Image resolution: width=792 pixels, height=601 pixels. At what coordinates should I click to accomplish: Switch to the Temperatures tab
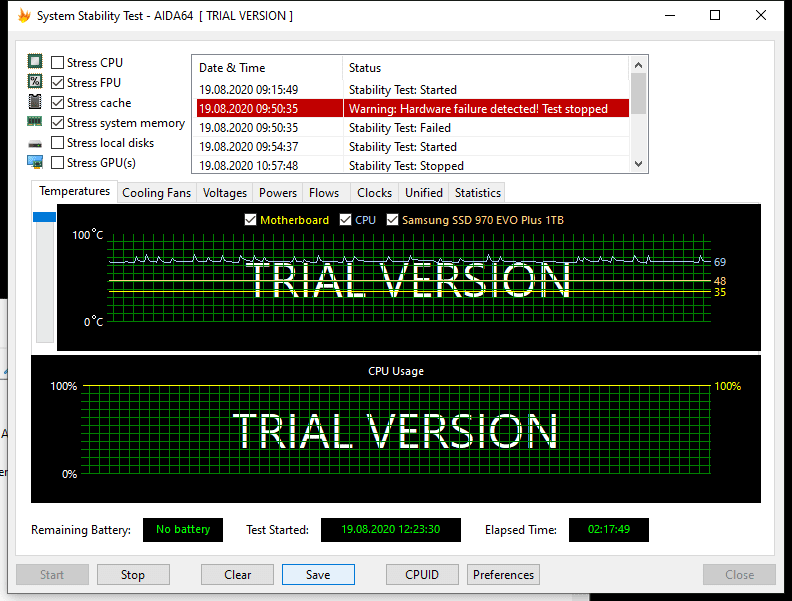pos(74,191)
